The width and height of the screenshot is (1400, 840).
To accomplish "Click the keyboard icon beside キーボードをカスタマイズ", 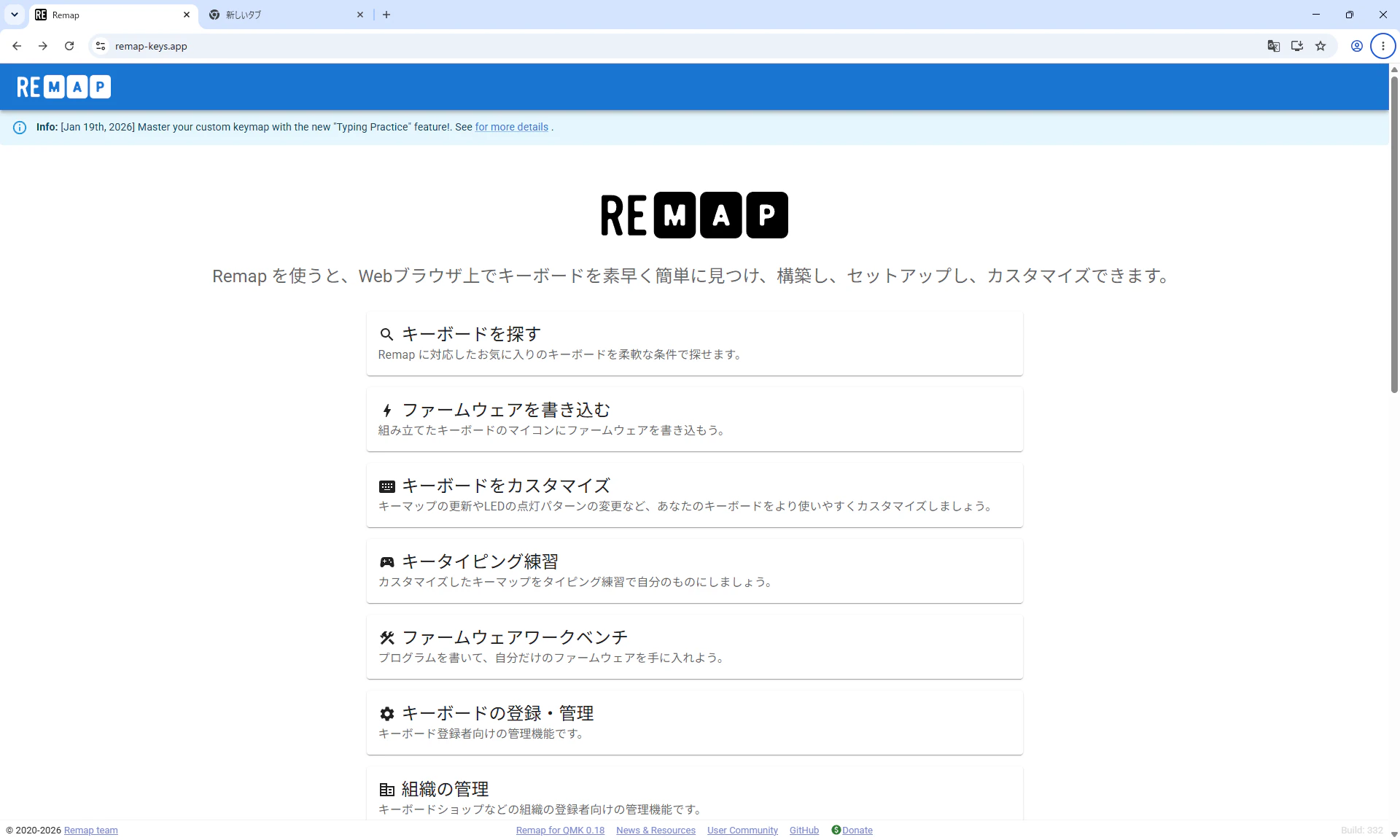I will tap(386, 486).
